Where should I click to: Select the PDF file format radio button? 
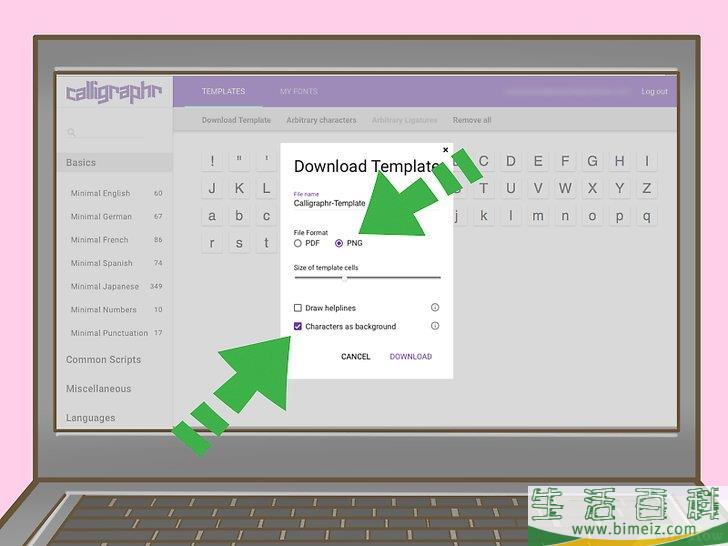click(298, 243)
